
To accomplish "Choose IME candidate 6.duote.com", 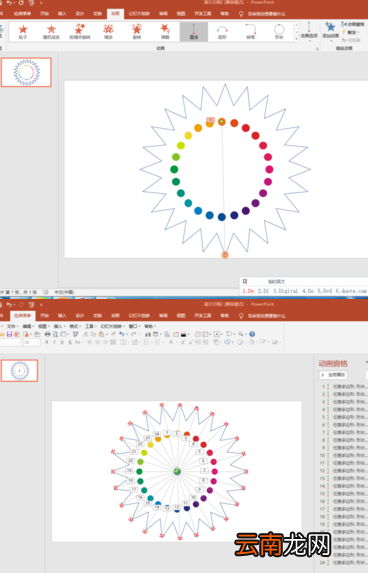I will (351, 291).
